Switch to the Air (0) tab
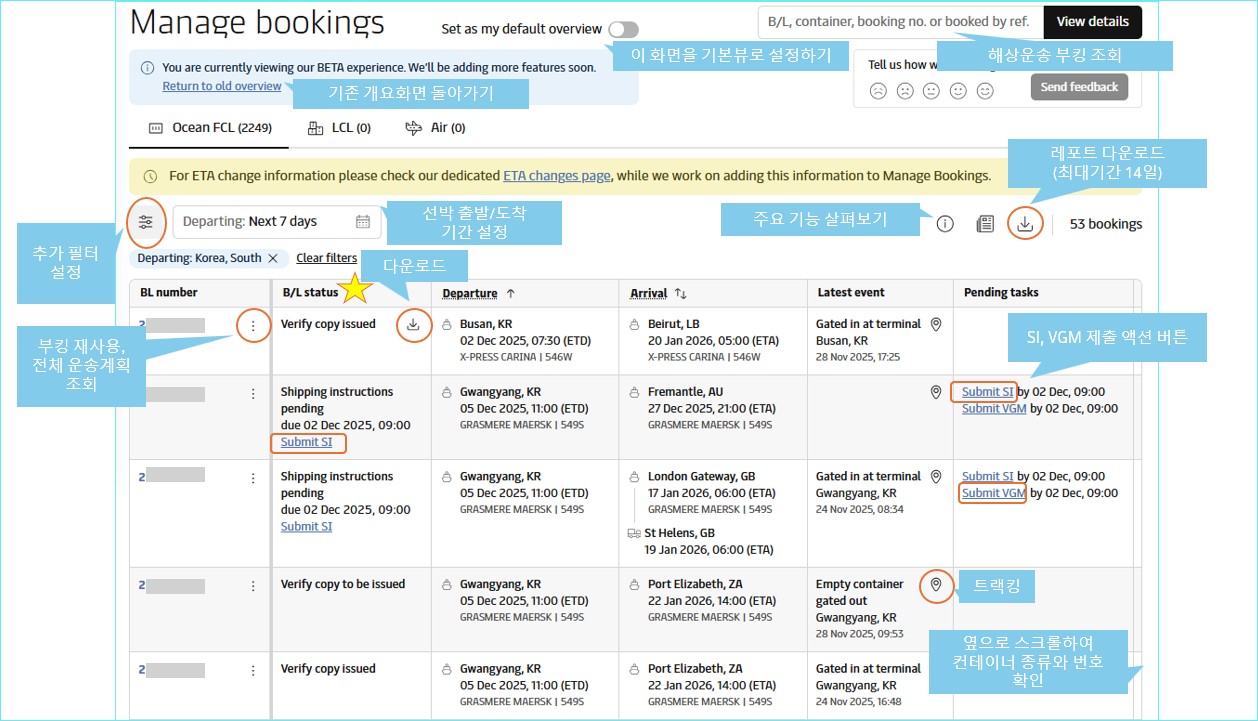Image resolution: width=1258 pixels, height=721 pixels. tap(435, 128)
